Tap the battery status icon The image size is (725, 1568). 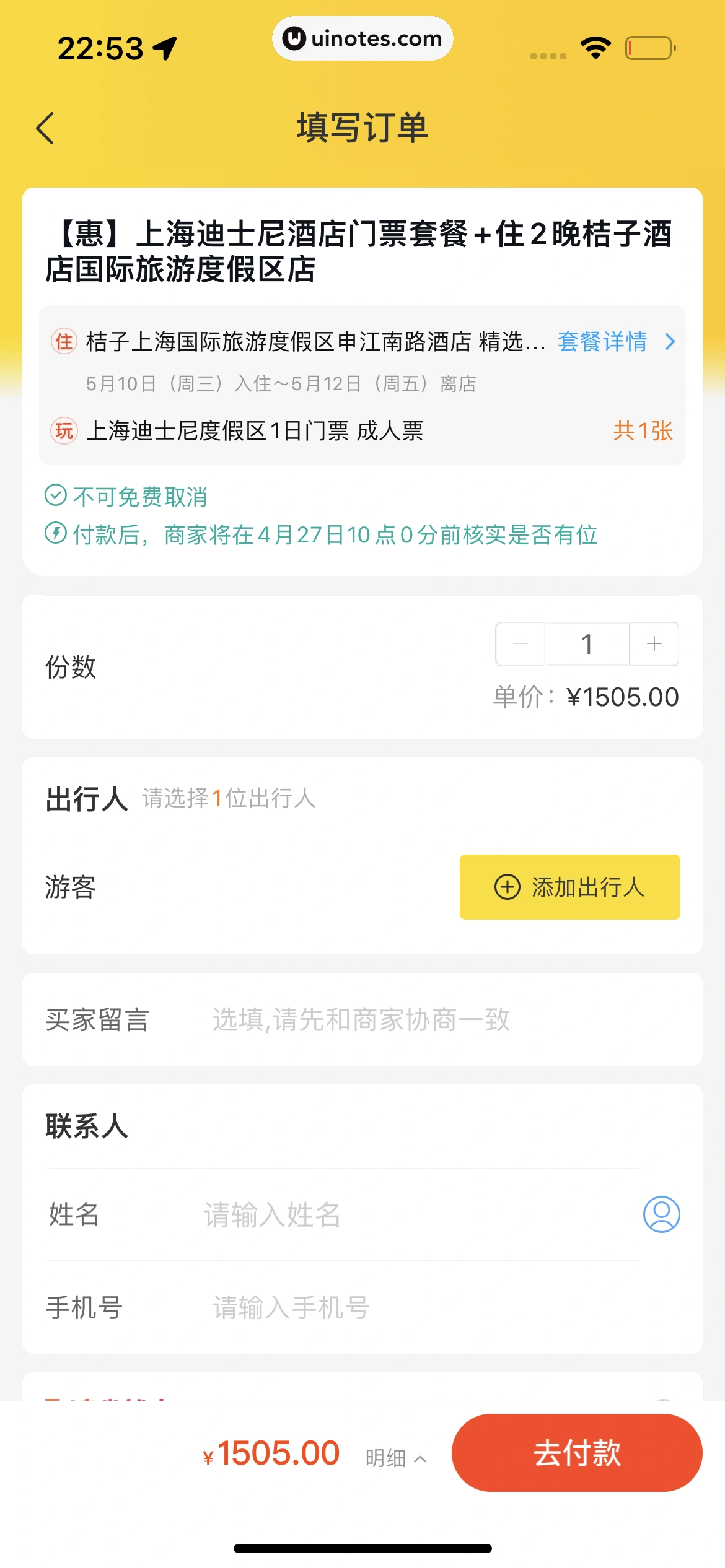coord(650,48)
